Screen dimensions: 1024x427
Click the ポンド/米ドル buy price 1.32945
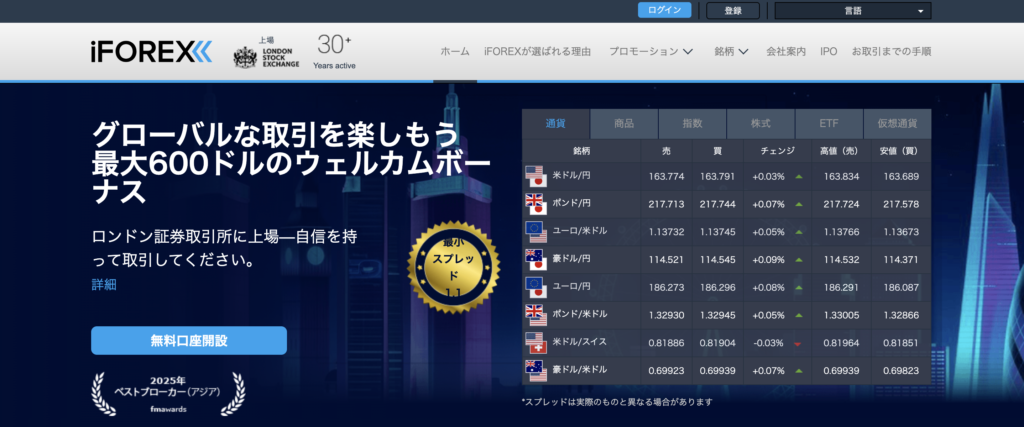pos(718,315)
